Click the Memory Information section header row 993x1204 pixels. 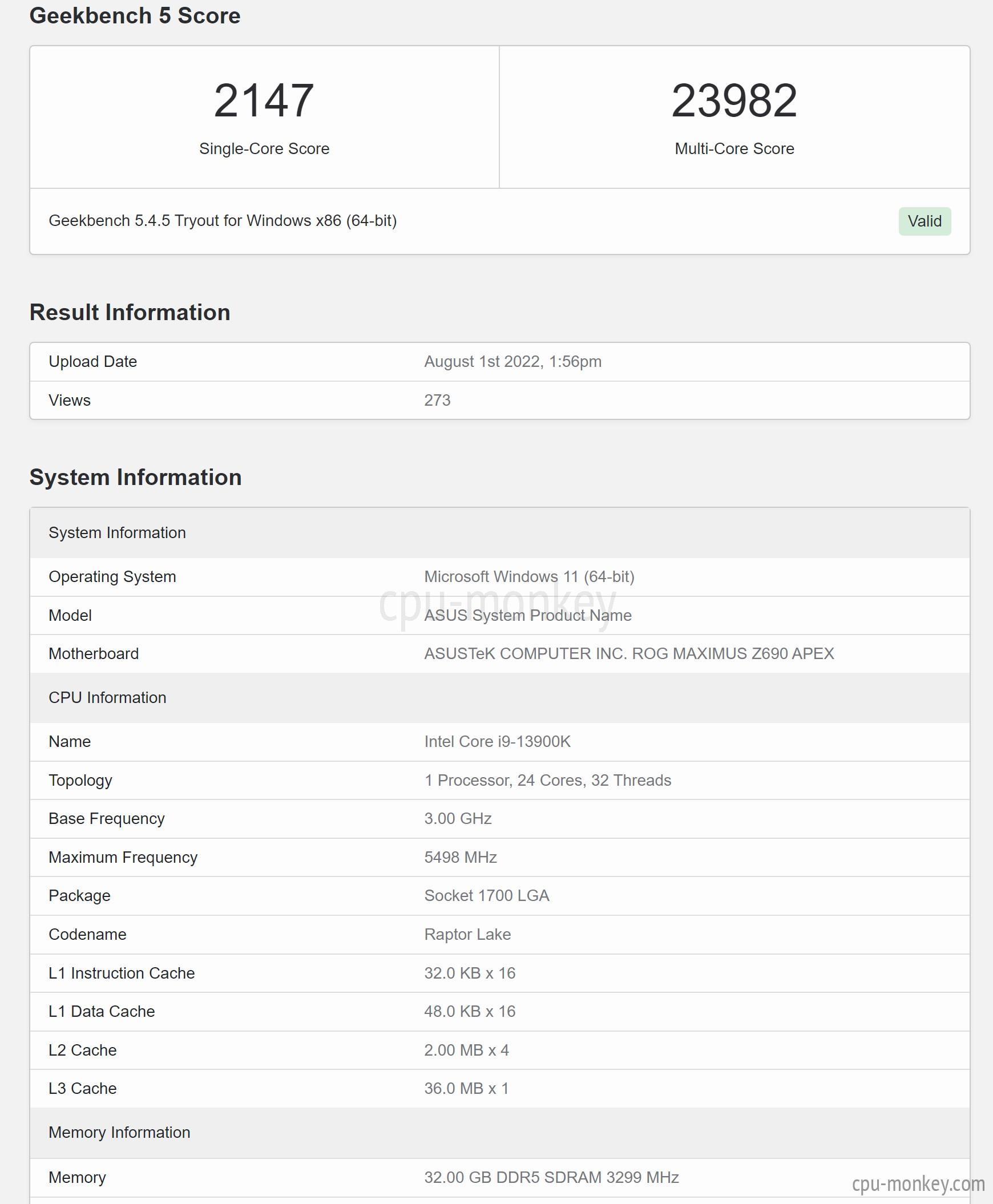point(499,1133)
